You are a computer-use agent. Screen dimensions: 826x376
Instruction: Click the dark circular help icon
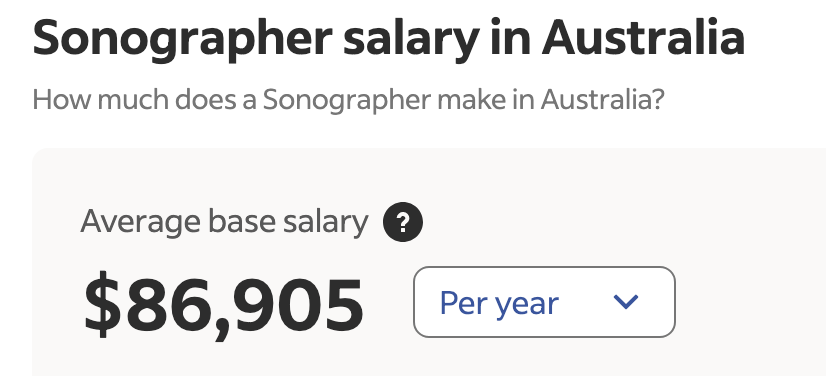[x=402, y=222]
